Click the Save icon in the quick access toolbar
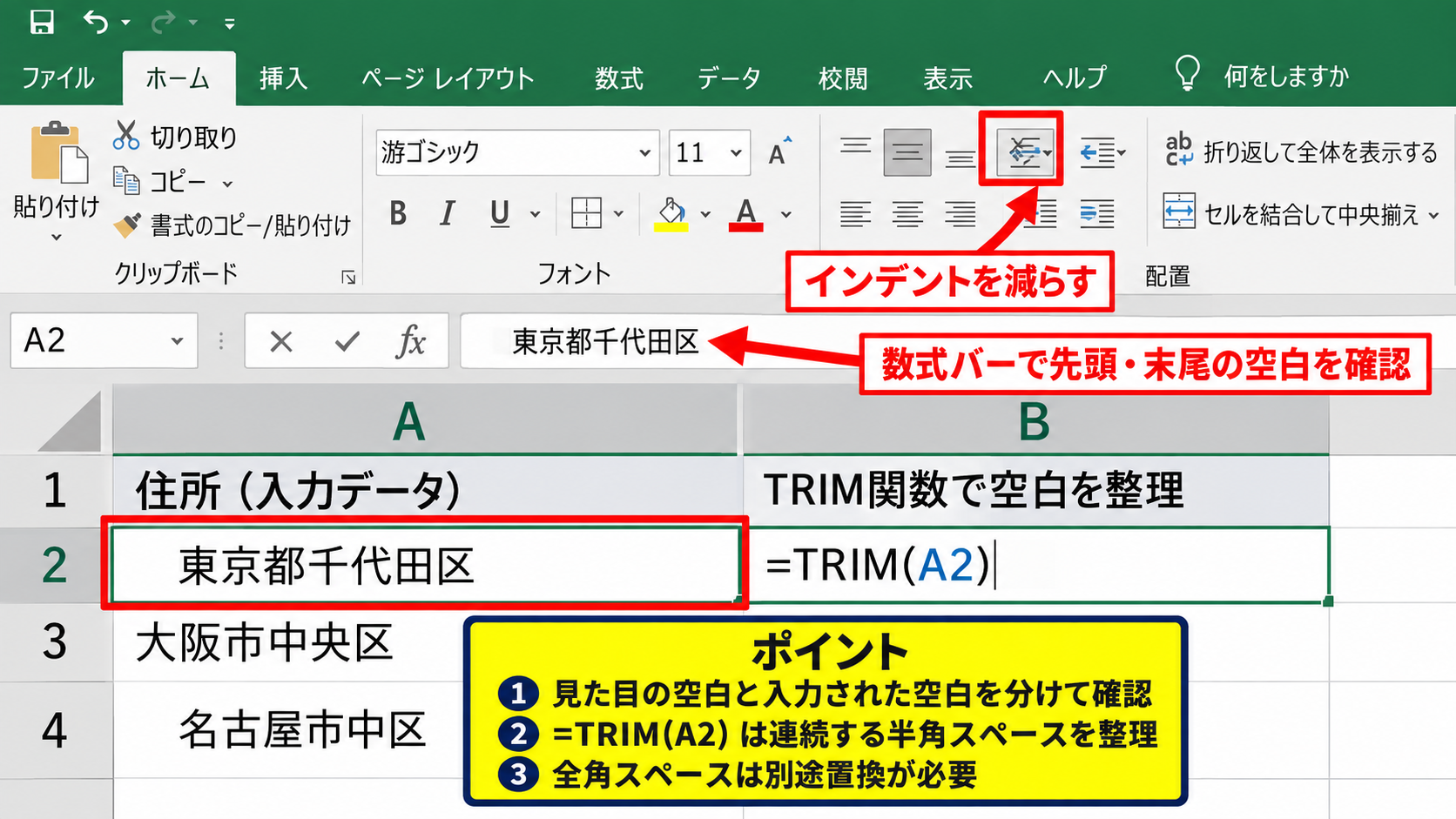This screenshot has width=1456, height=819. pyautogui.click(x=41, y=22)
